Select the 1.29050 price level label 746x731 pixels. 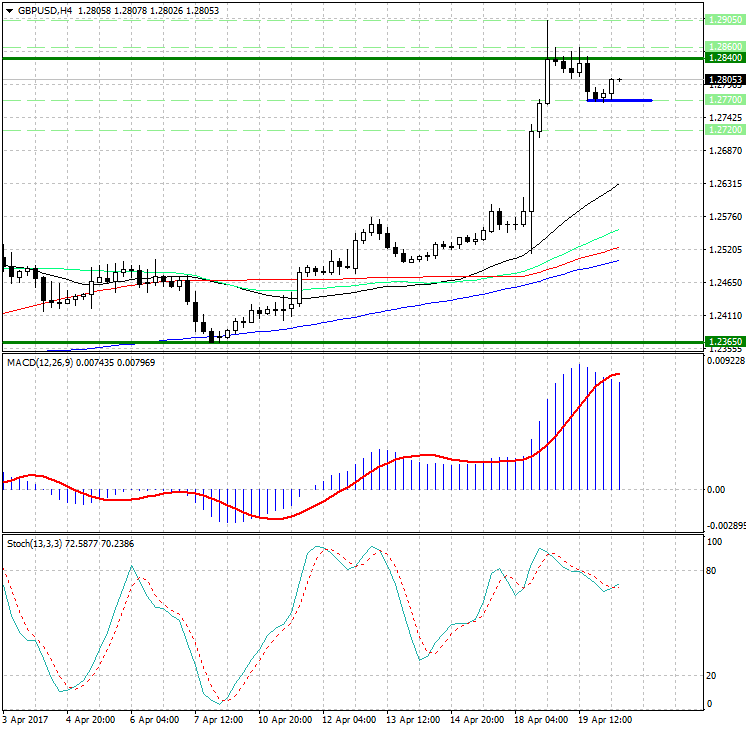723,20
